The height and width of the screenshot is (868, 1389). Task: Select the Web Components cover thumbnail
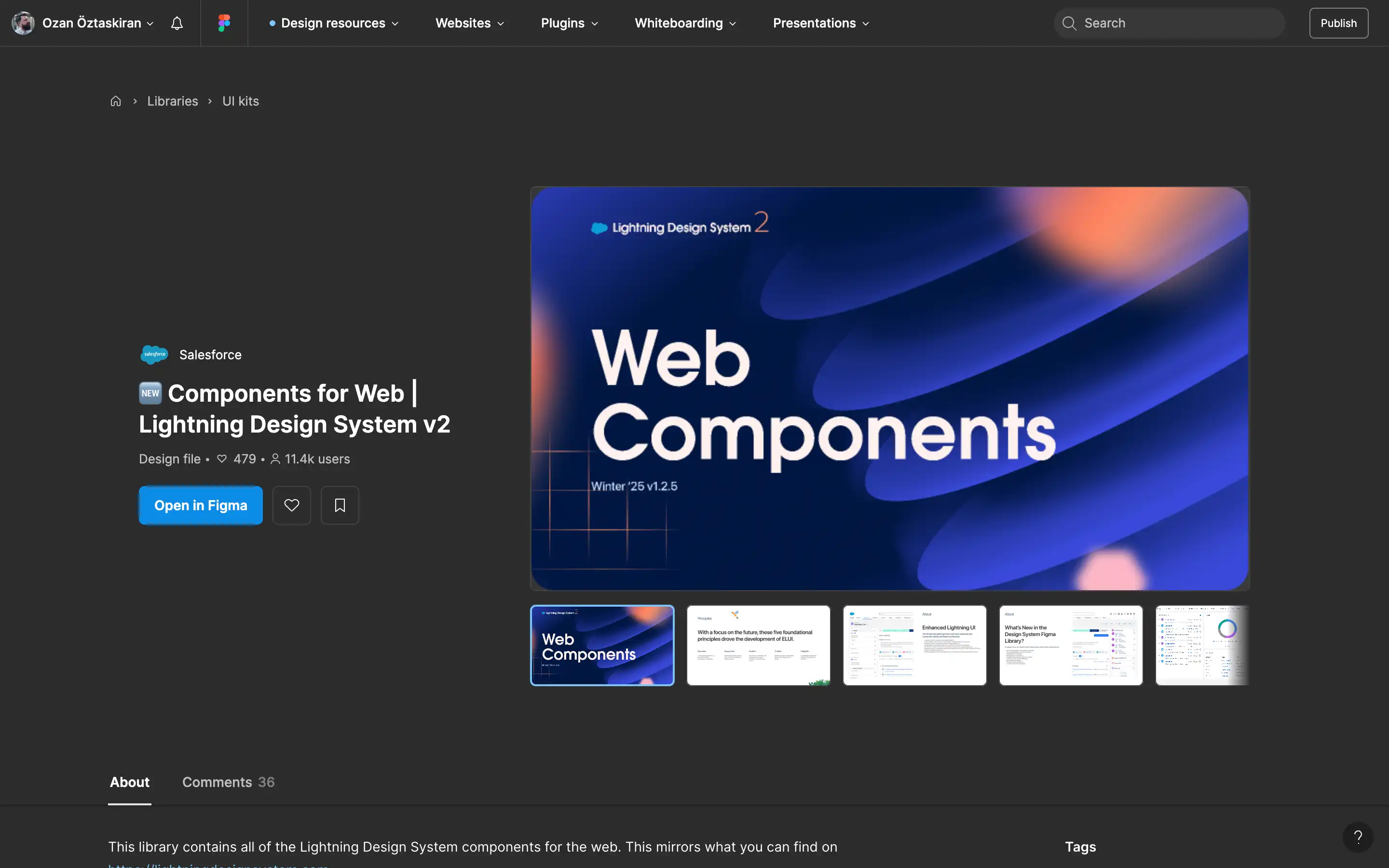[602, 645]
